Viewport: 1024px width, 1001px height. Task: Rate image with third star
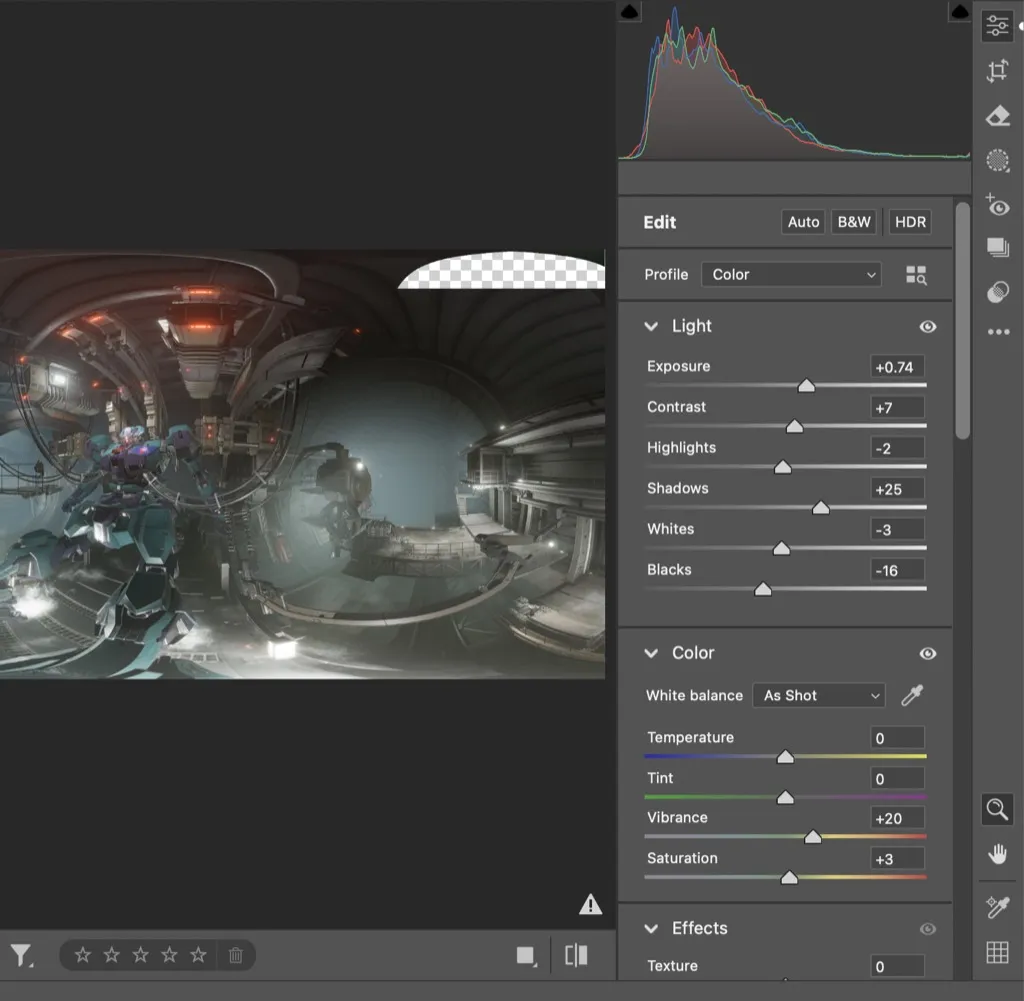coord(140,955)
